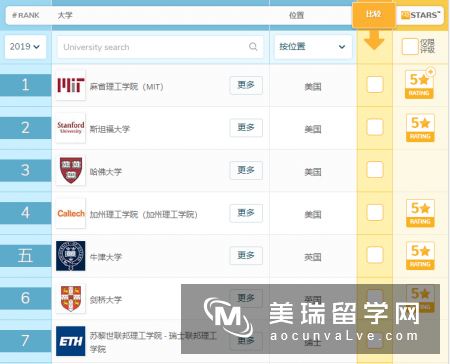
Task: Open the 2019 year dropdown
Action: pyautogui.click(x=25, y=47)
